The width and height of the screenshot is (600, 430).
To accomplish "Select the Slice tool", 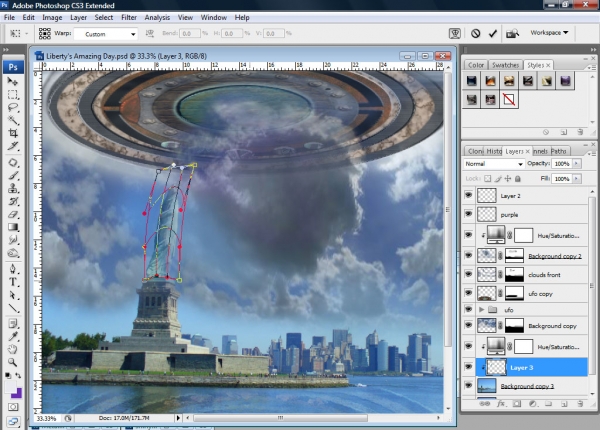I will [13, 146].
